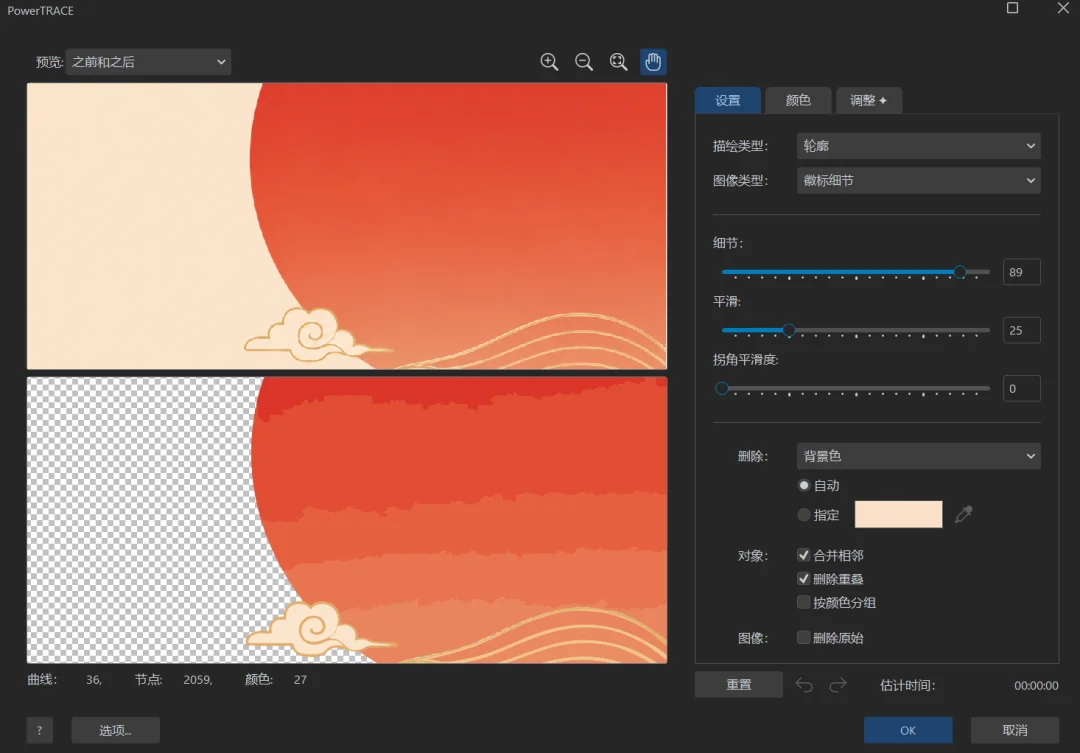Click the 细节 value field showing 89
Viewport: 1080px width, 753px height.
coord(1021,272)
